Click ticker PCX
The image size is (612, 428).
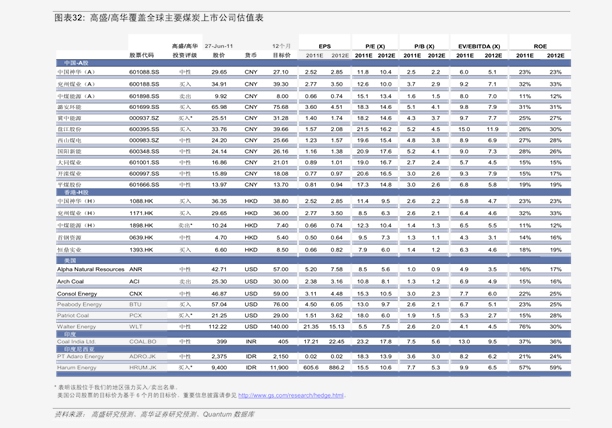(x=136, y=315)
